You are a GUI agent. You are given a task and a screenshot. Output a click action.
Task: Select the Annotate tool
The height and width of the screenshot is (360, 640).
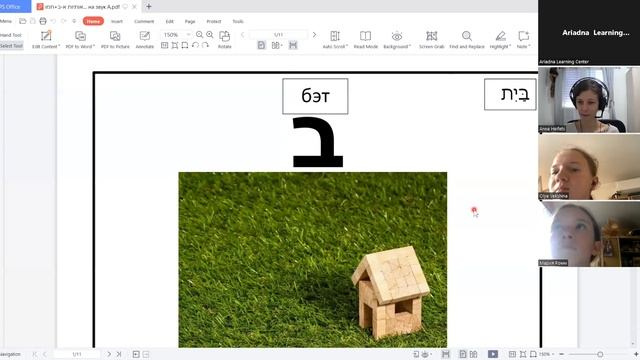point(144,39)
